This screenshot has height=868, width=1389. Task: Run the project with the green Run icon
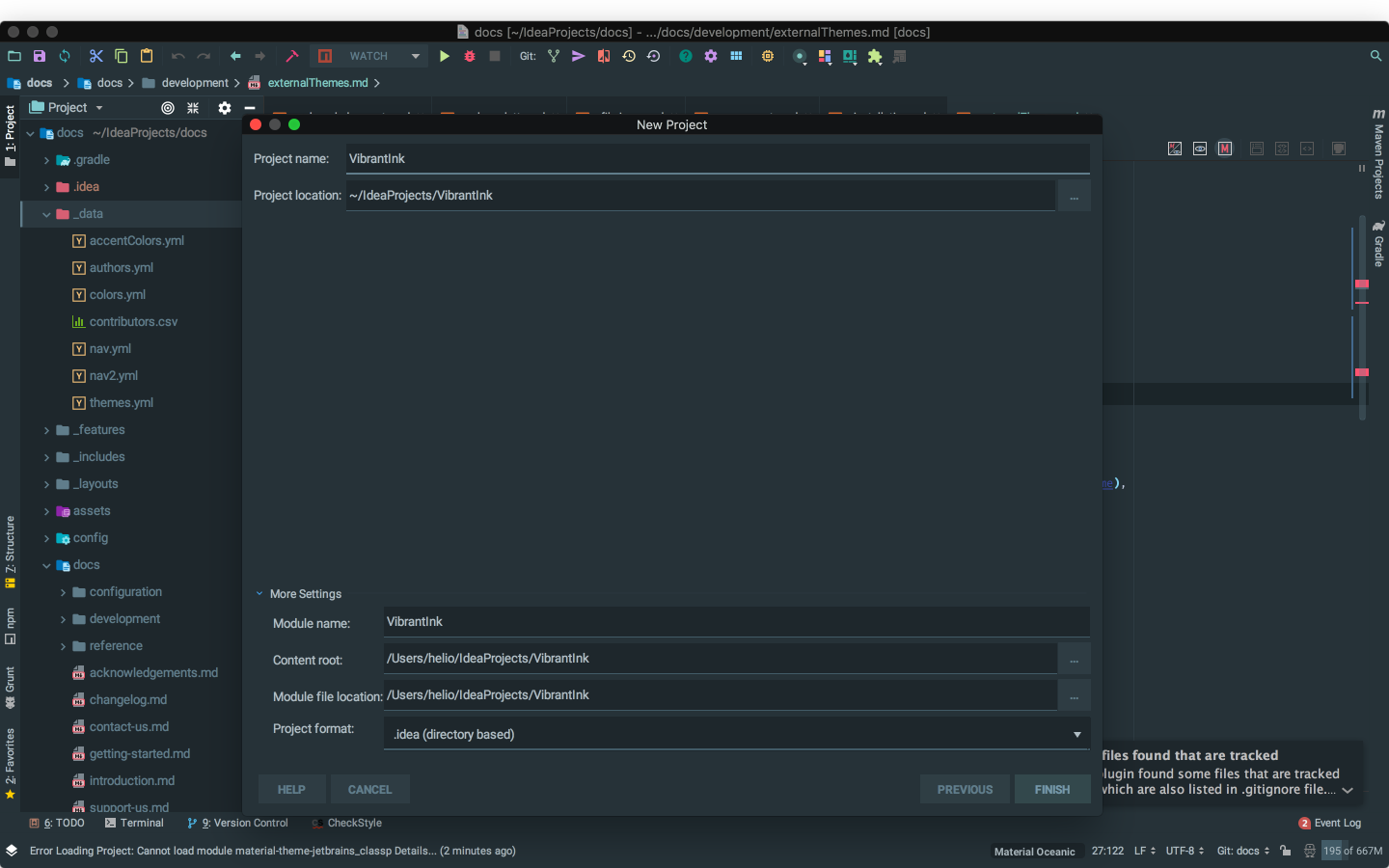pyautogui.click(x=444, y=56)
